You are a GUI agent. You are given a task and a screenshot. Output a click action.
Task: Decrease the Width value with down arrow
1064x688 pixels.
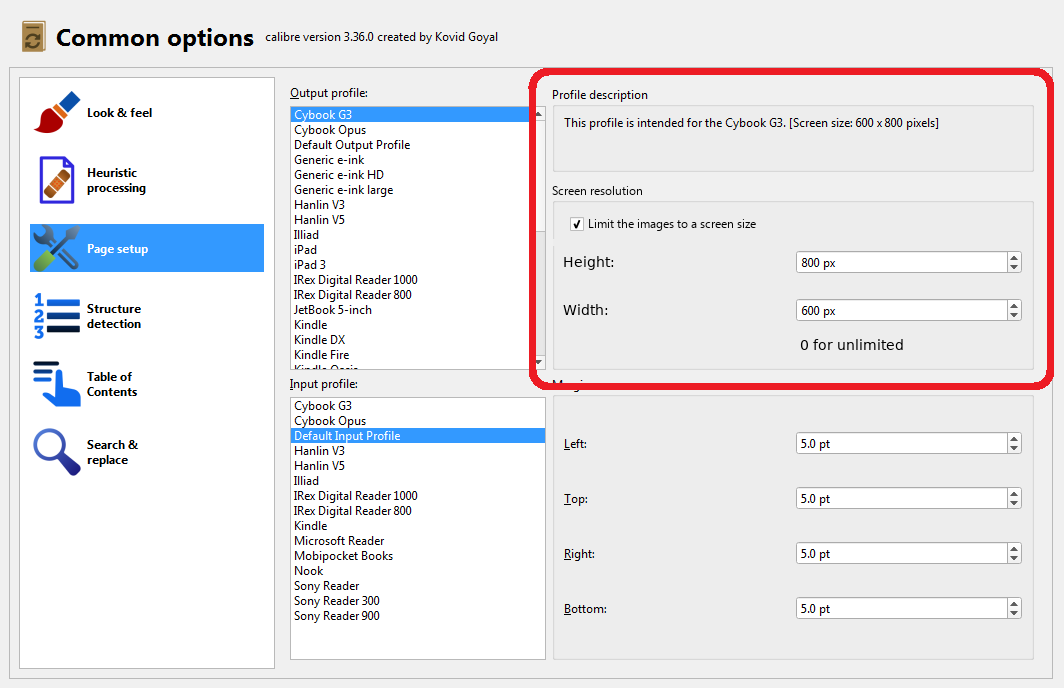click(x=1014, y=315)
